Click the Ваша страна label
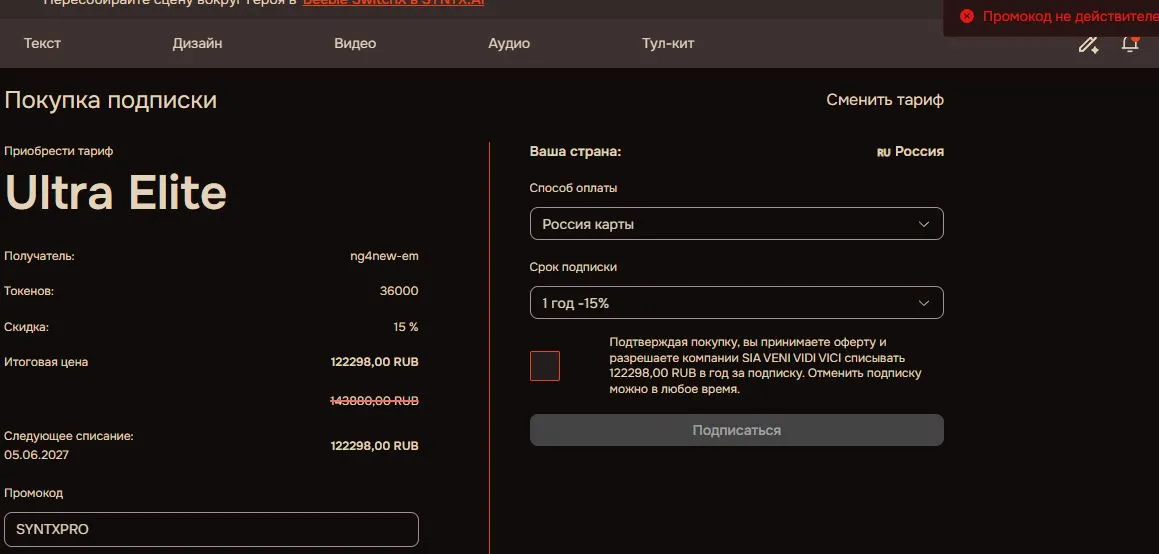 pyautogui.click(x=575, y=151)
